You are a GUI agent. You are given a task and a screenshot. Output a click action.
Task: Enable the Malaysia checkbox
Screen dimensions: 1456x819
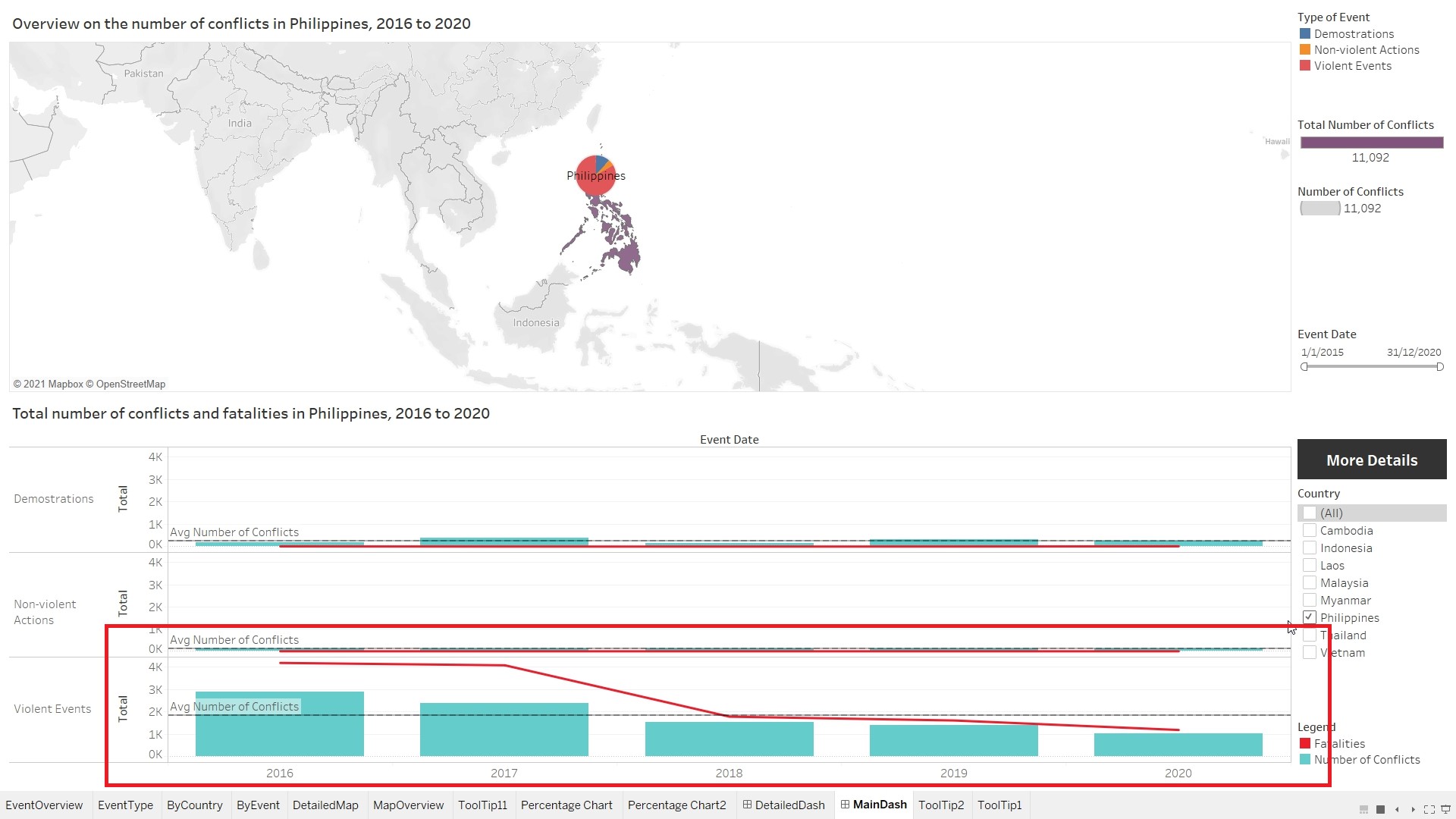tap(1309, 582)
